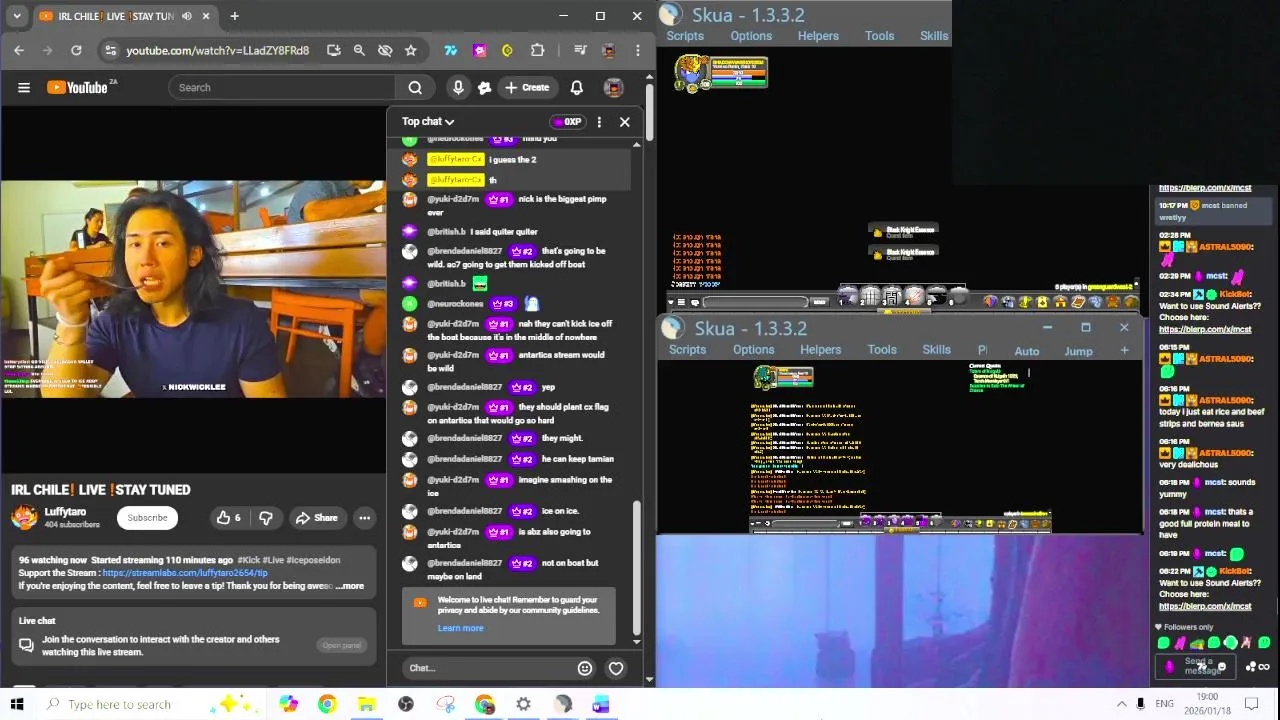Open Skills menu in lower Skua window

[936, 350]
